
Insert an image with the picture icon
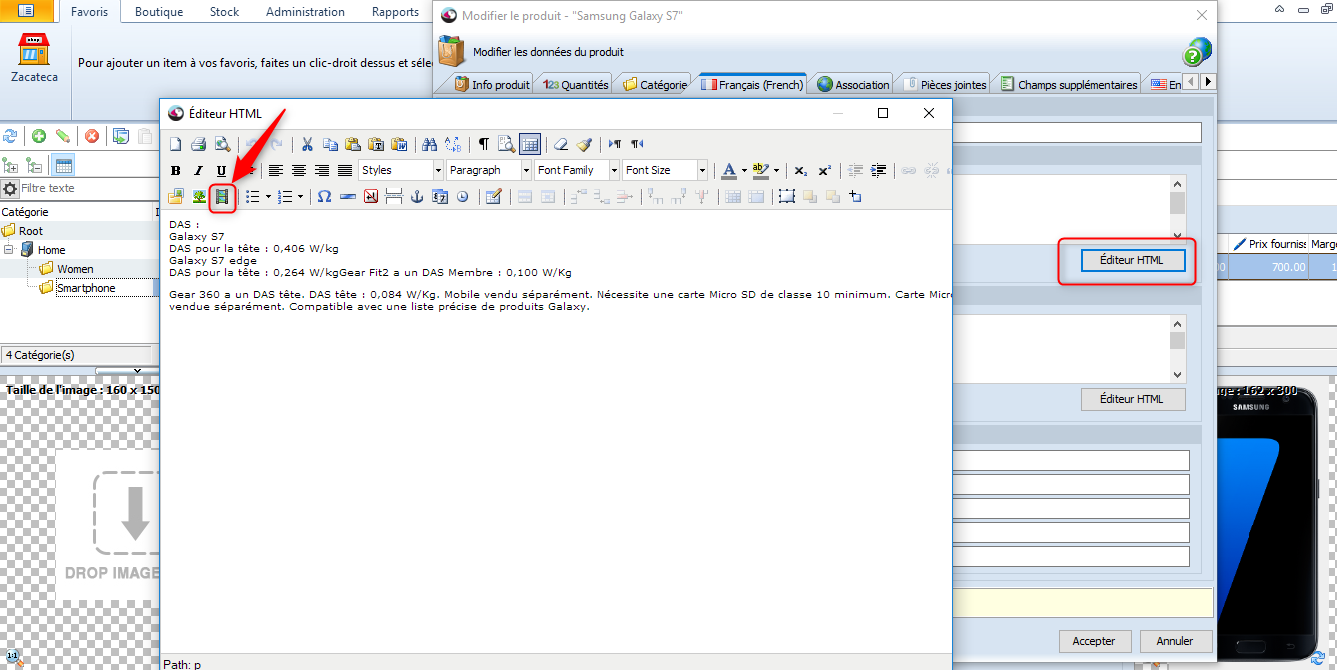[199, 197]
